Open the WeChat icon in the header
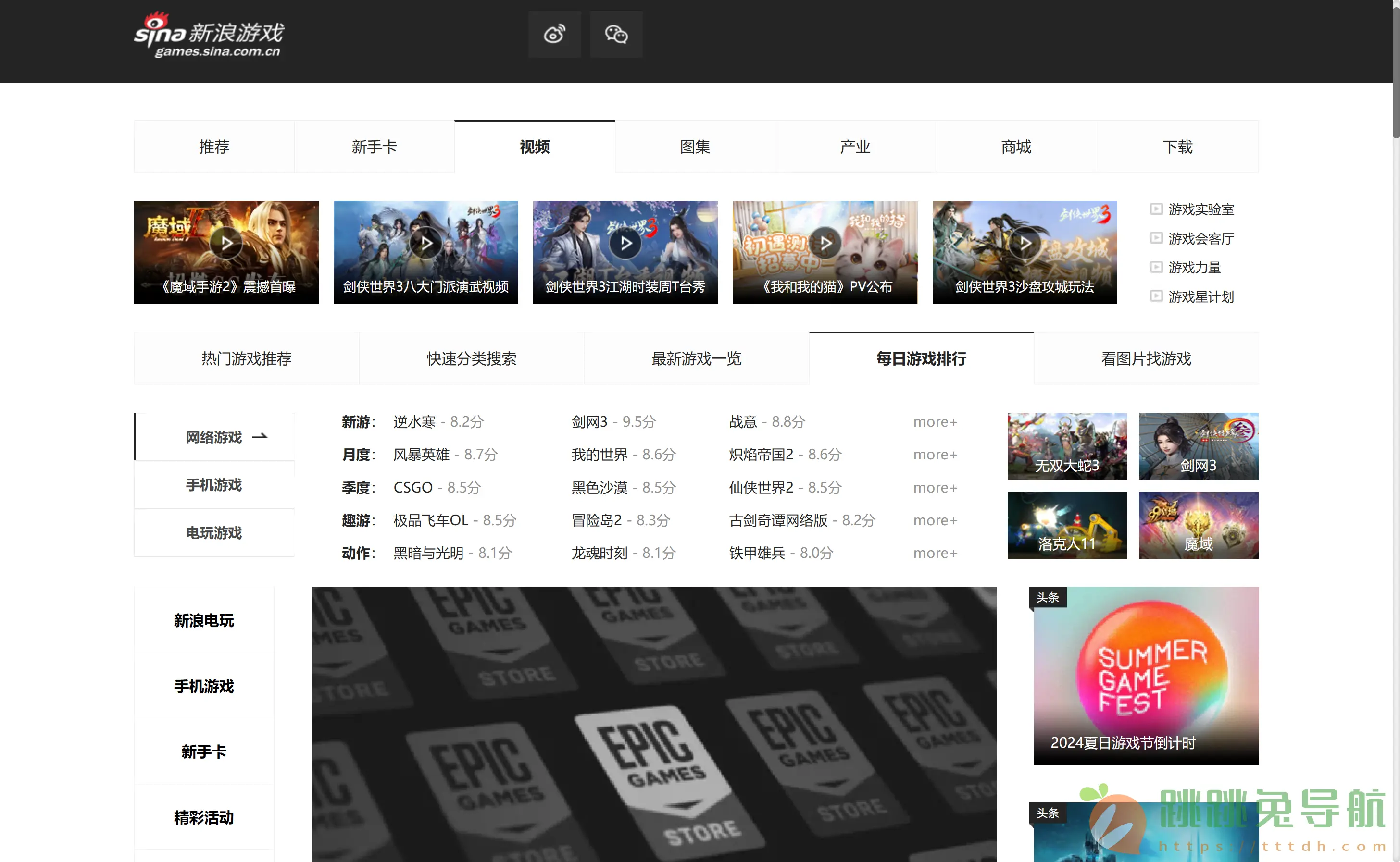1400x862 pixels. click(x=616, y=34)
